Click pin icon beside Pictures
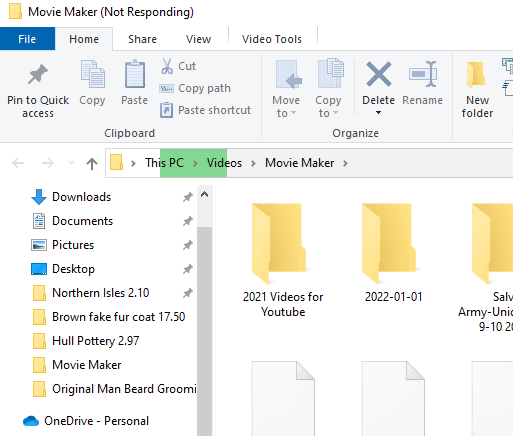513x436 pixels. 188,245
